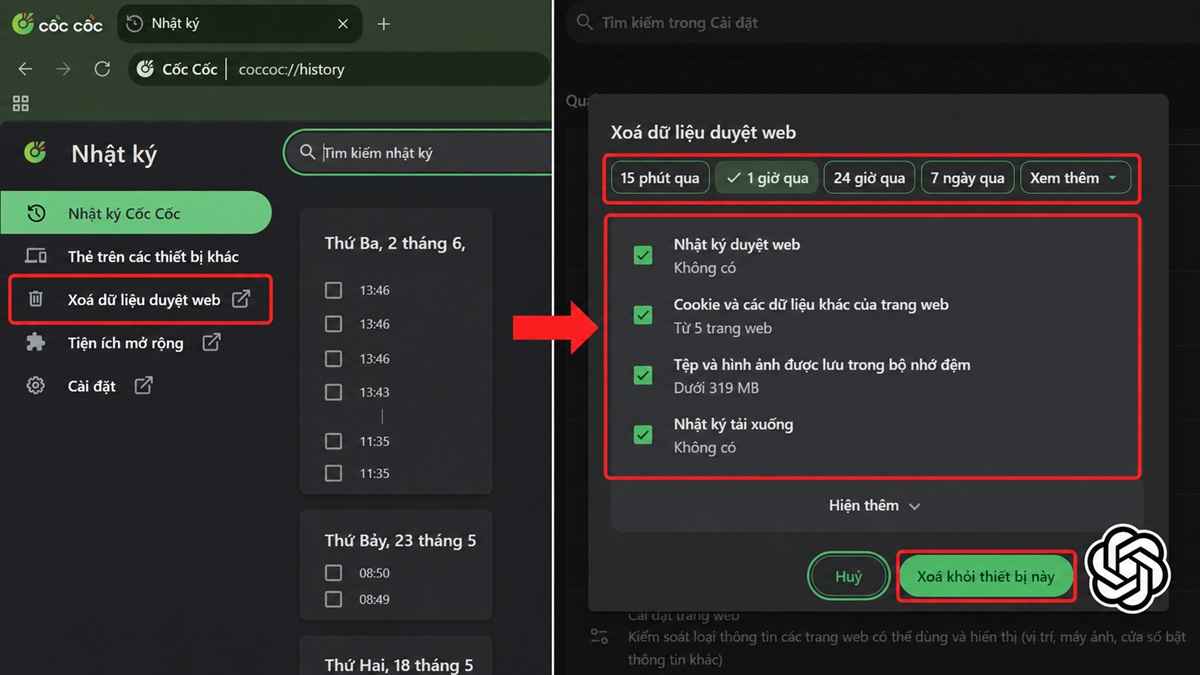Click Xoá khỏi thiết bị này button

pyautogui.click(x=986, y=577)
